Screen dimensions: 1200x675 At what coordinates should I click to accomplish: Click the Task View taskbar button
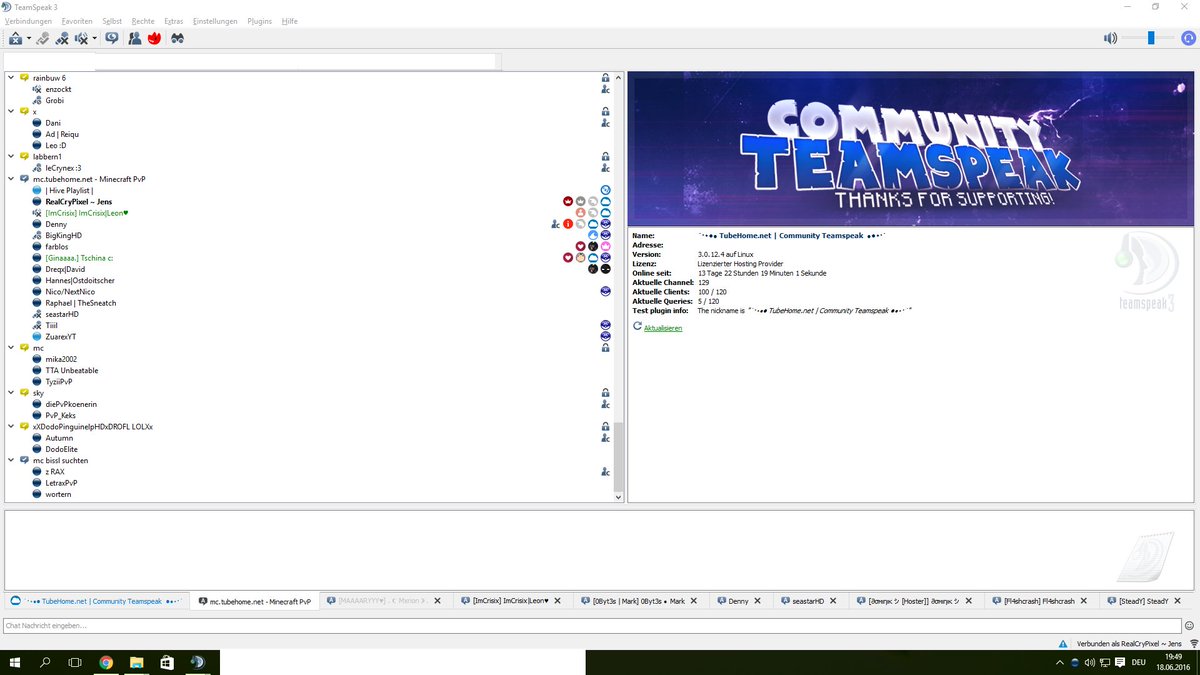pyautogui.click(x=75, y=662)
